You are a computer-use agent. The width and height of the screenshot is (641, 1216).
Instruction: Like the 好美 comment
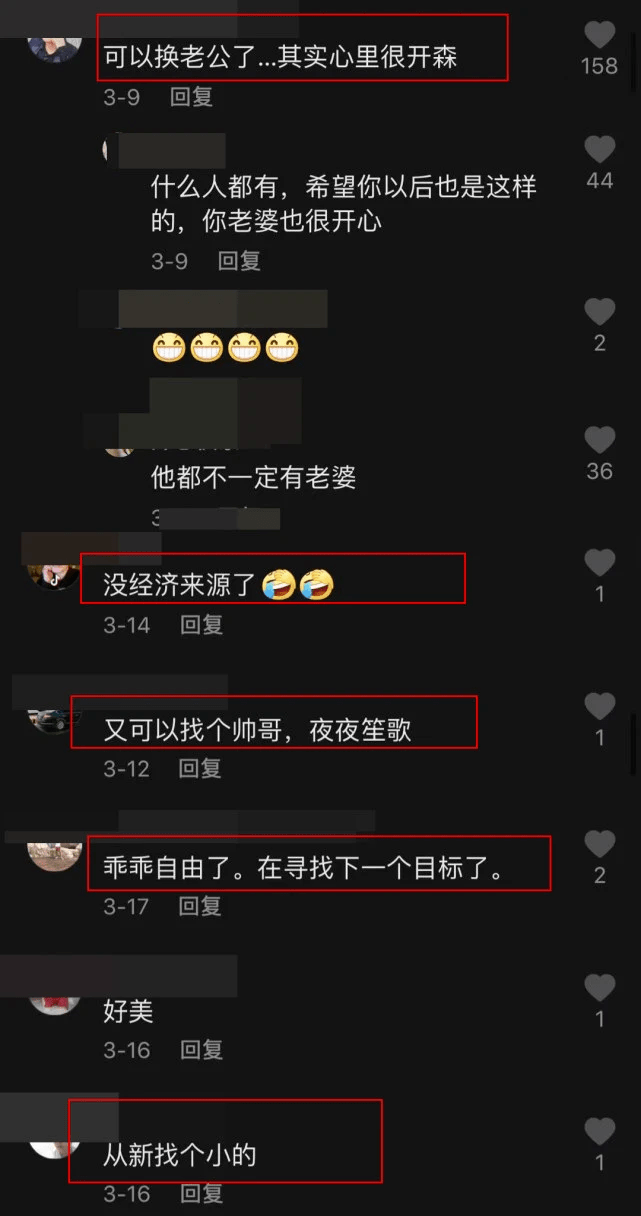coord(600,988)
